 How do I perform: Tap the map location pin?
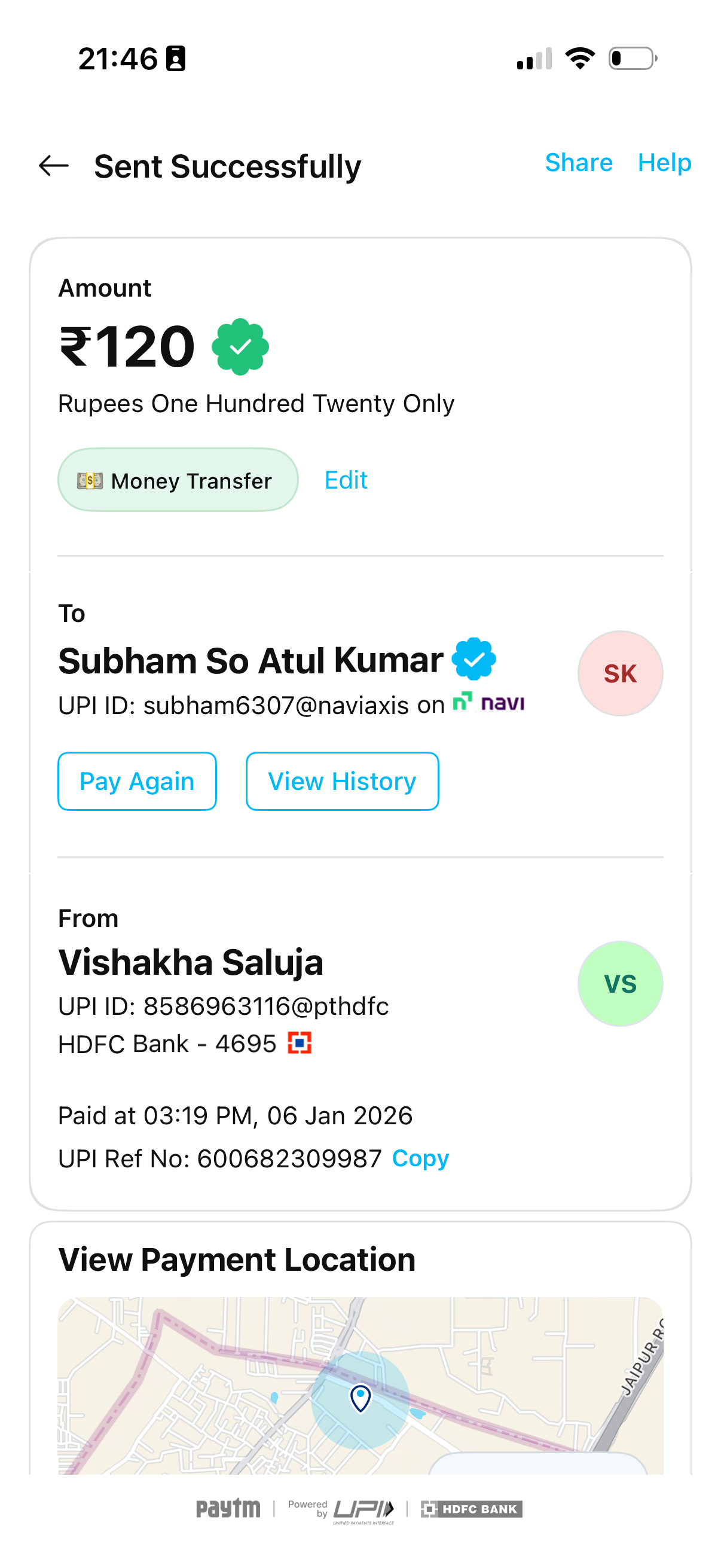360,1398
